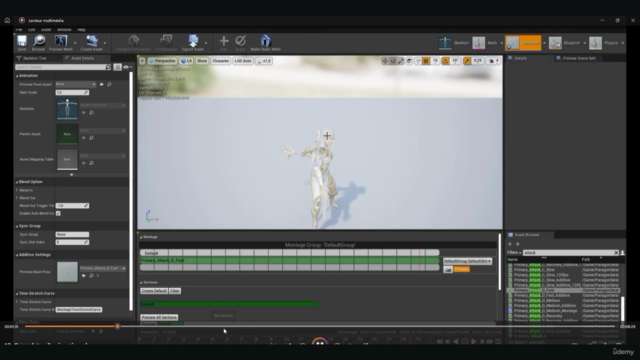
Task: Switch to Asset Details tab
Action: (x=82, y=58)
